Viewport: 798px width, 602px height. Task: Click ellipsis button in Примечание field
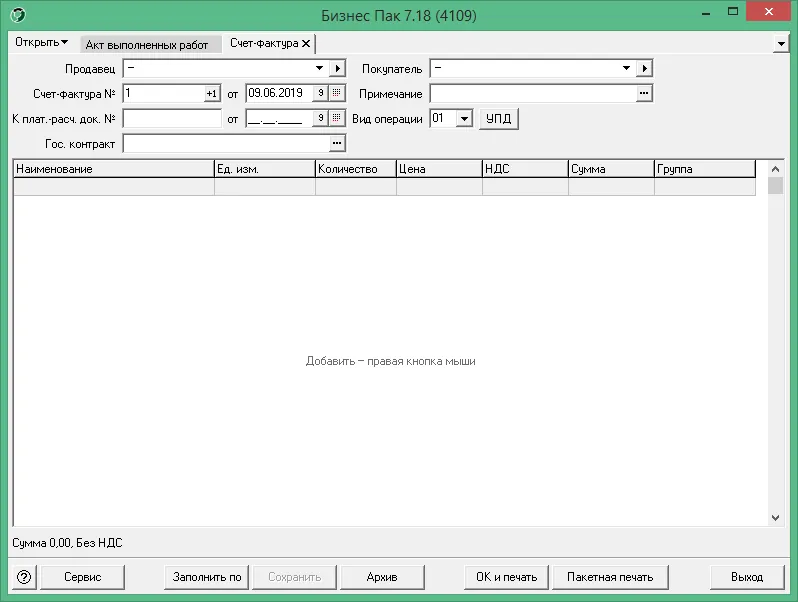point(644,93)
